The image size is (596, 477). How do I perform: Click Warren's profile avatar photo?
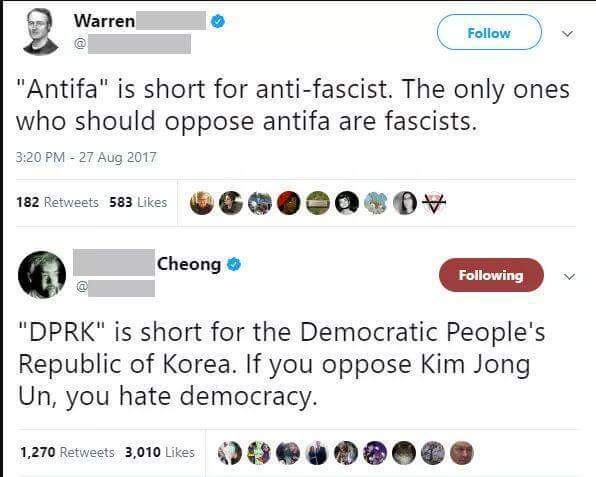tap(41, 32)
